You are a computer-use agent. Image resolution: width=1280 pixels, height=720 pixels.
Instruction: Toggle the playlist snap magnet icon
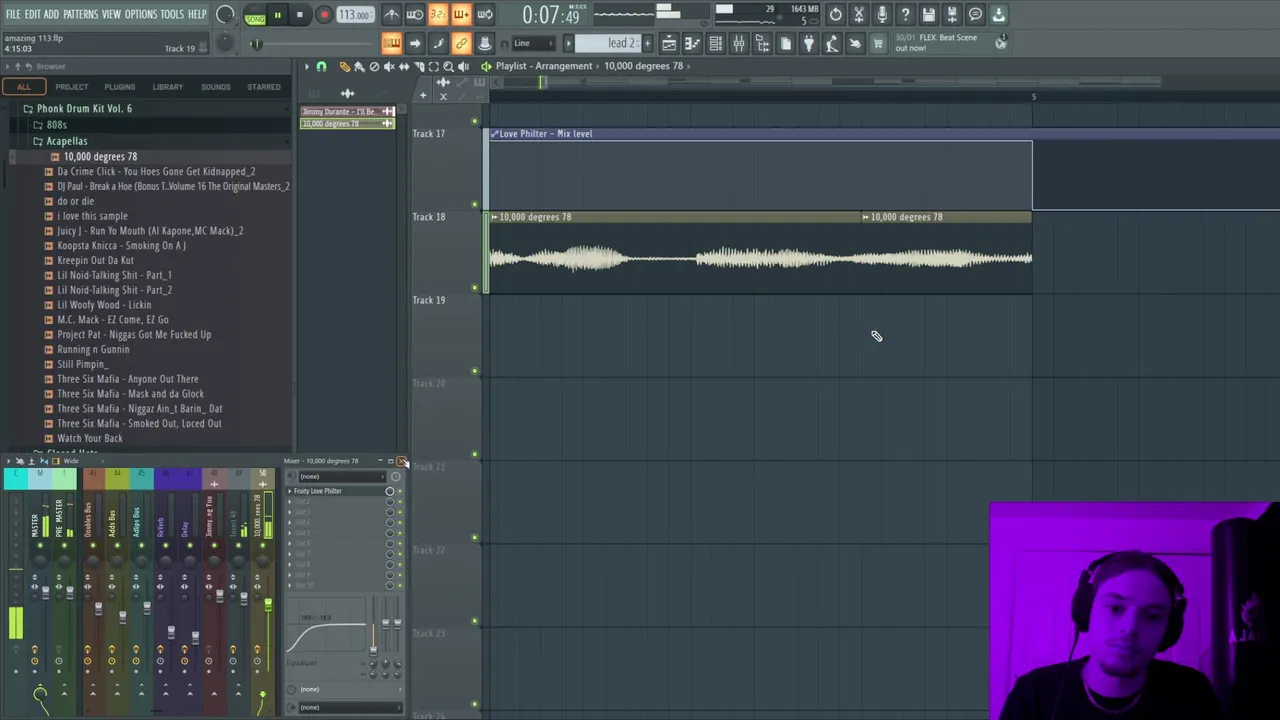(x=321, y=67)
